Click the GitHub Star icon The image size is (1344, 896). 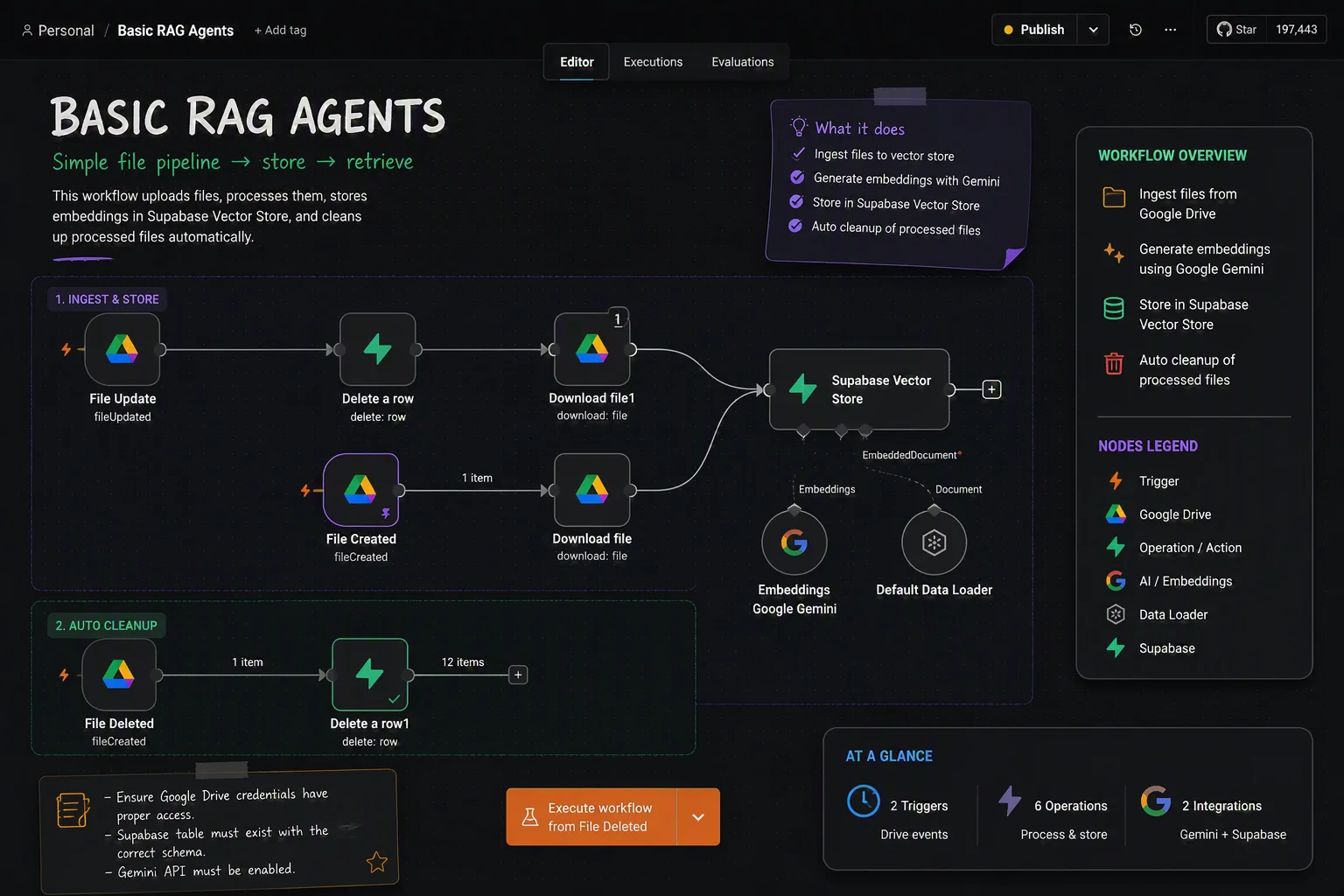click(1224, 29)
